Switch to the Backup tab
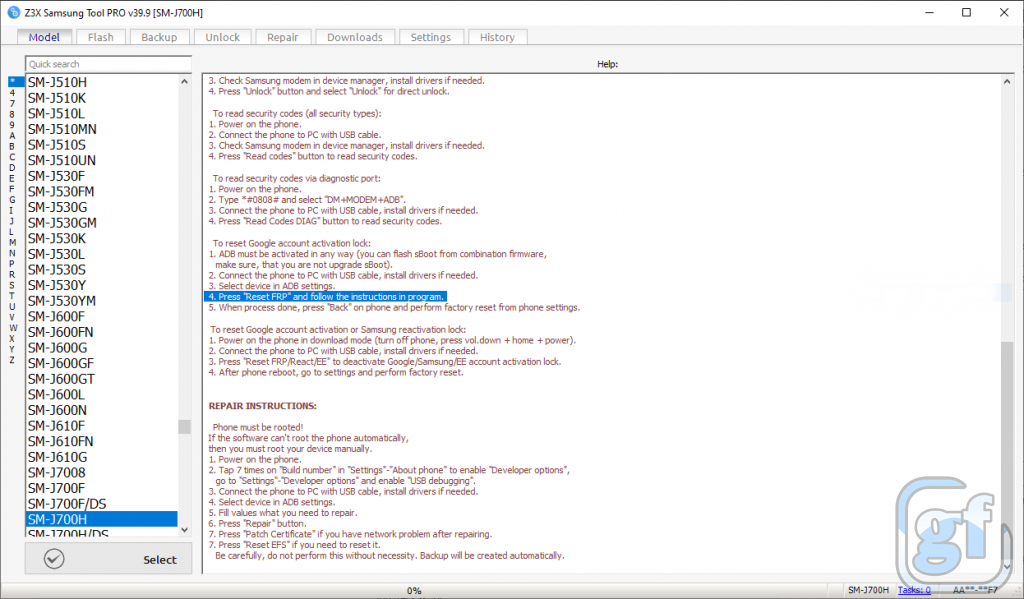The width and height of the screenshot is (1024, 599). (x=159, y=37)
